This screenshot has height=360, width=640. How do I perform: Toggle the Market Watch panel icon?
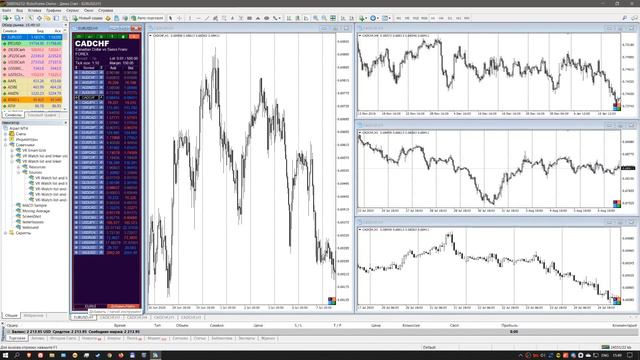(31, 18)
